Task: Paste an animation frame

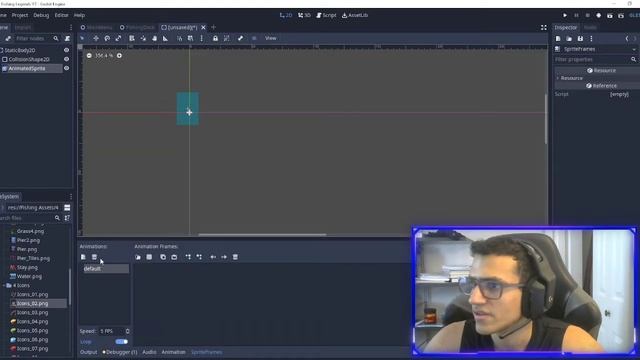Action: [x=174, y=257]
